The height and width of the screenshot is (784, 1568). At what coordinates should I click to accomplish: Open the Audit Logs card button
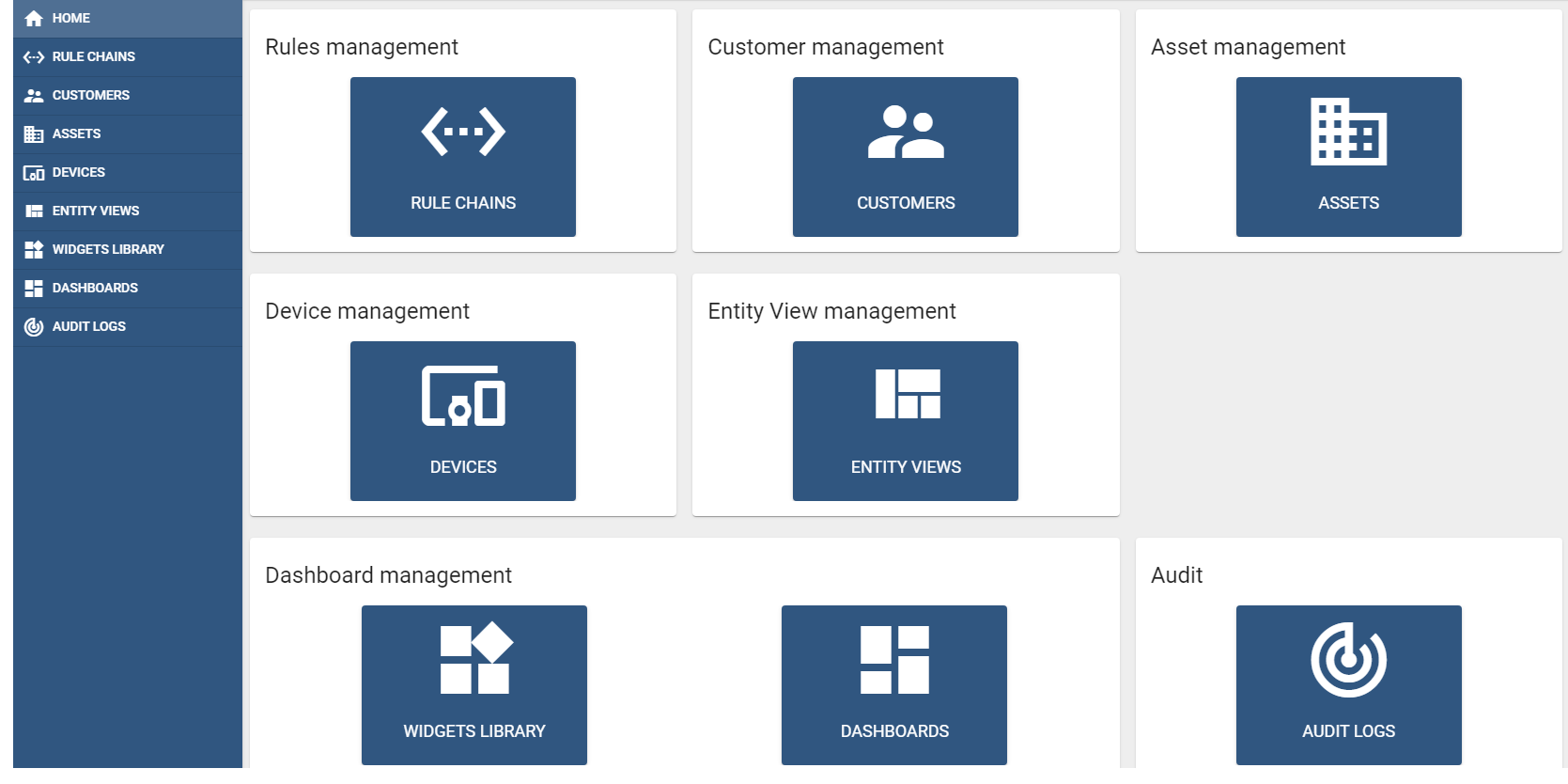(x=1348, y=685)
